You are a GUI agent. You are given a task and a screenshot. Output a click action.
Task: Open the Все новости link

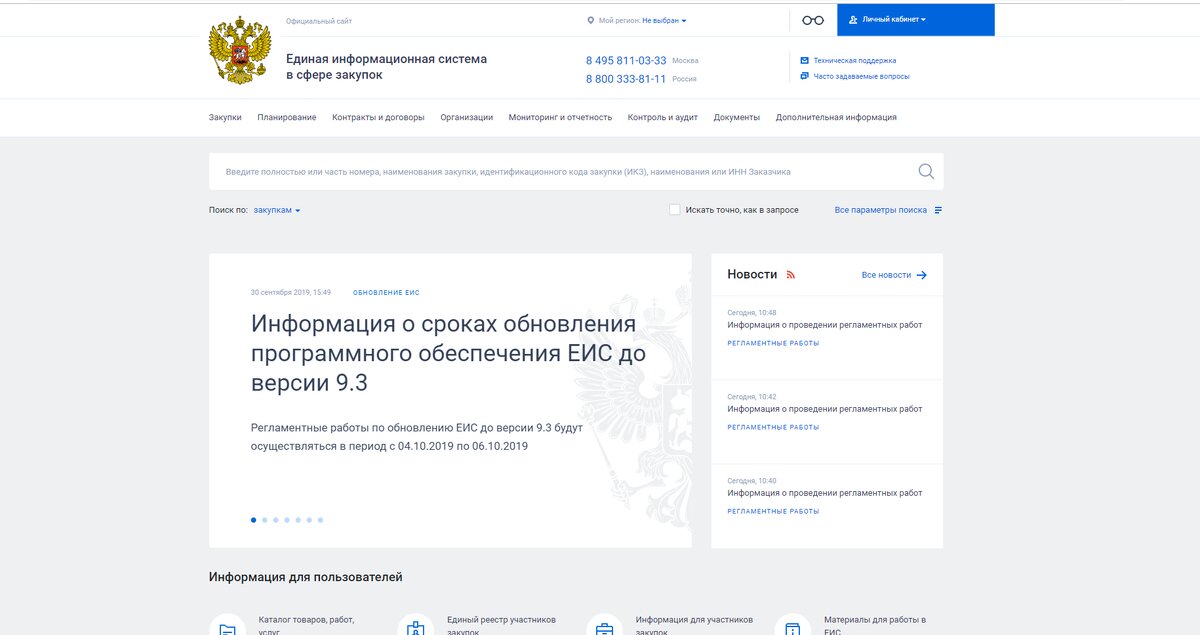(x=886, y=275)
